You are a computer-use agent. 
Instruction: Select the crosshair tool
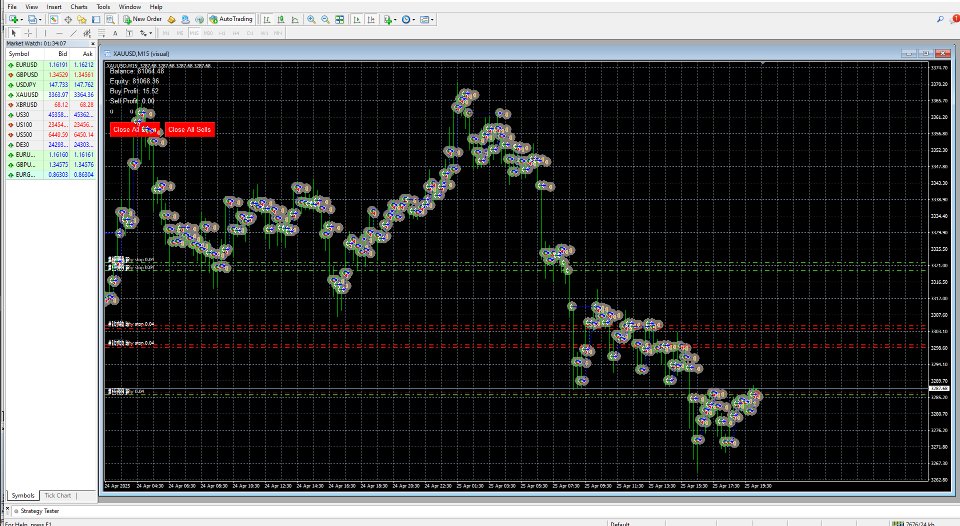[x=28, y=33]
